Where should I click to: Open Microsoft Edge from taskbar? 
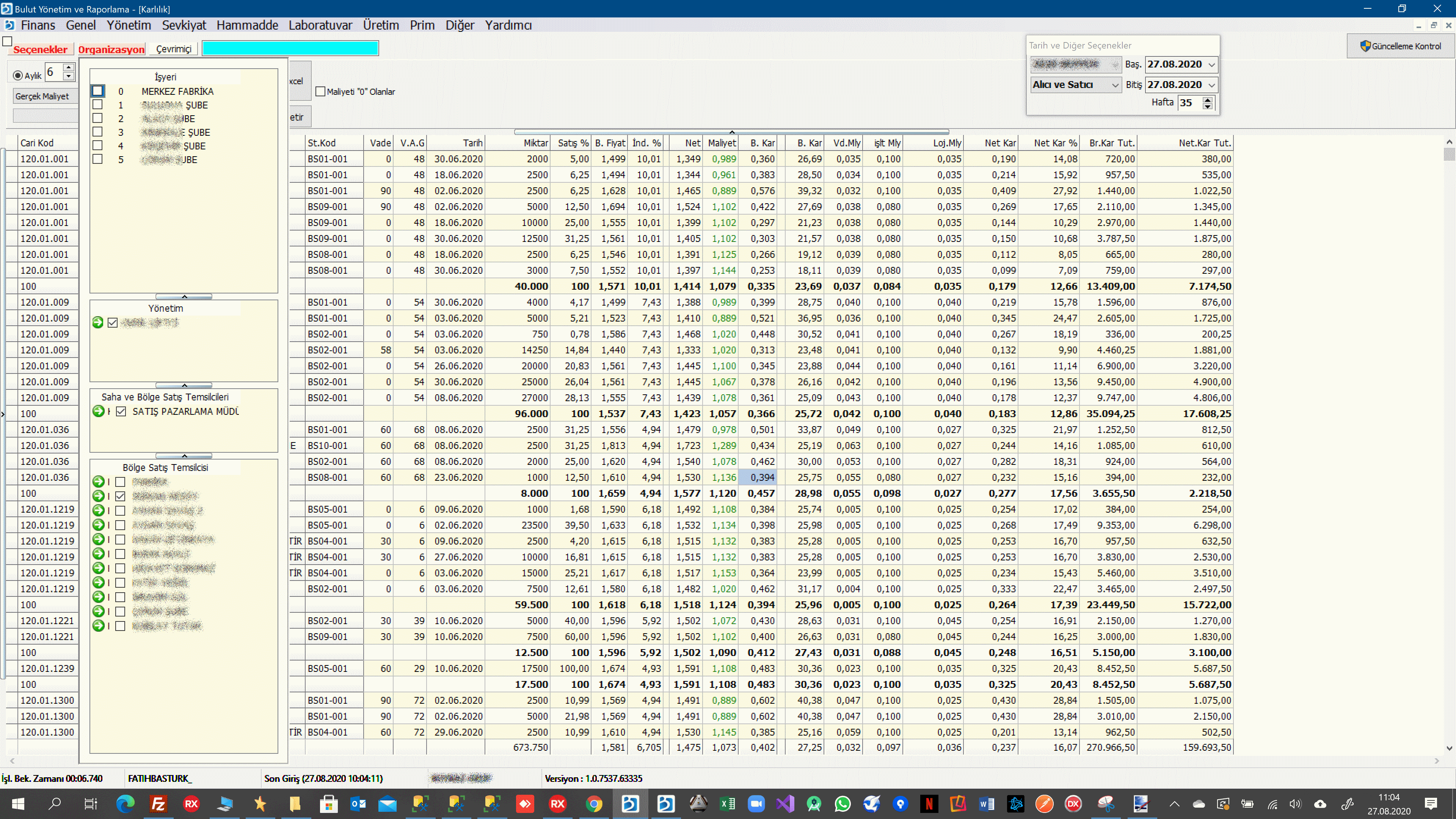(126, 804)
